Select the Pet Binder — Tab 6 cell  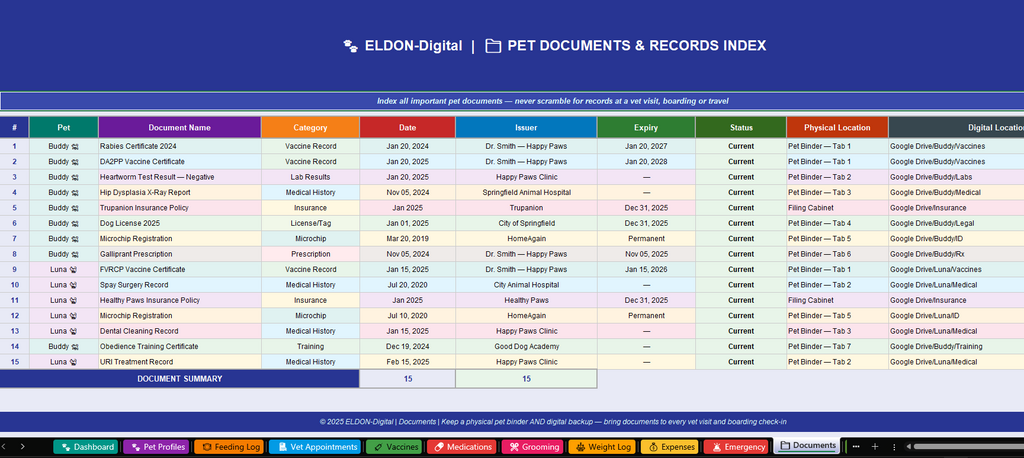click(x=837, y=254)
